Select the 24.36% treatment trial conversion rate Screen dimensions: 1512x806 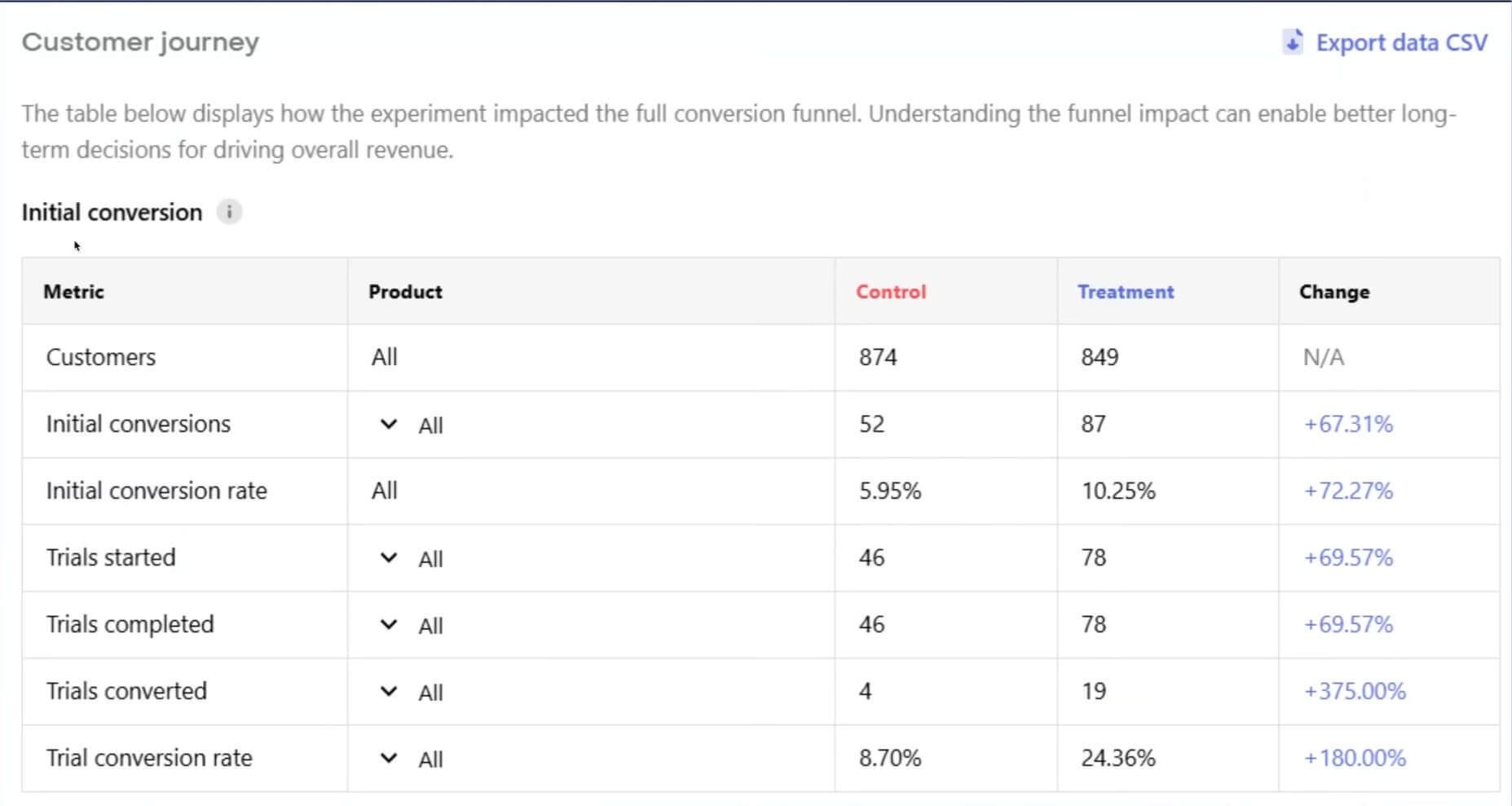point(1118,758)
